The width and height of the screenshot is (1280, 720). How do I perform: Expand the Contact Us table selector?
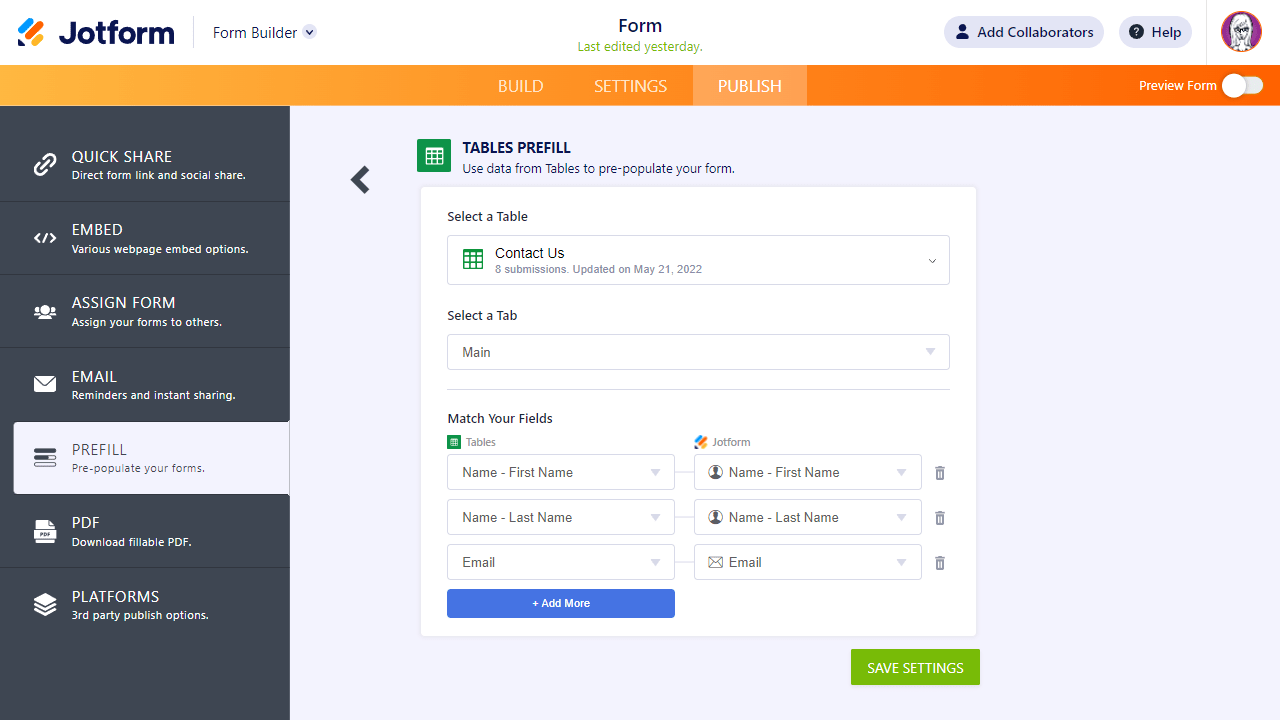698,260
